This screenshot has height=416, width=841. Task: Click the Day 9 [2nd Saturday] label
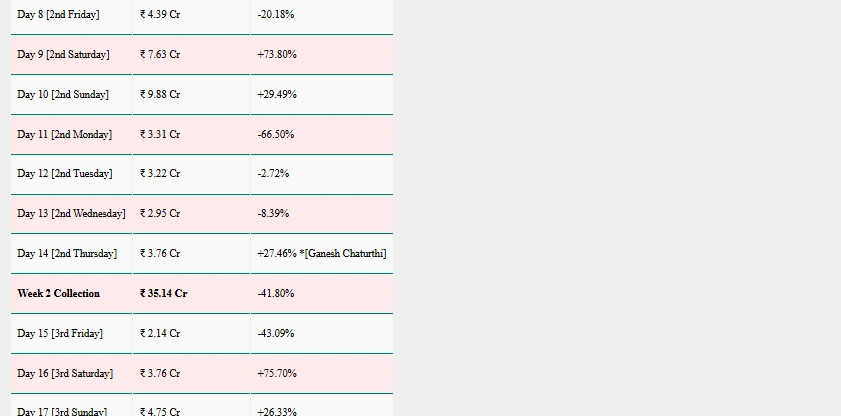point(63,54)
